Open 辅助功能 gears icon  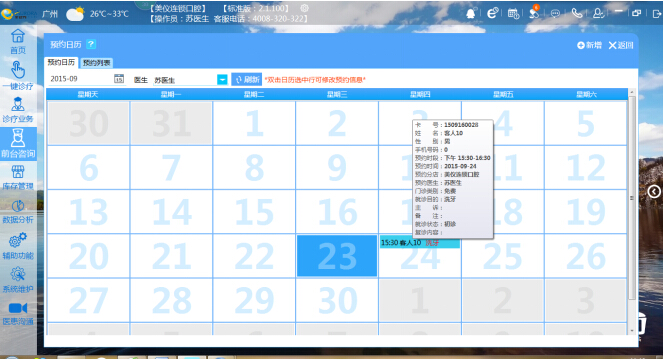tap(18, 240)
